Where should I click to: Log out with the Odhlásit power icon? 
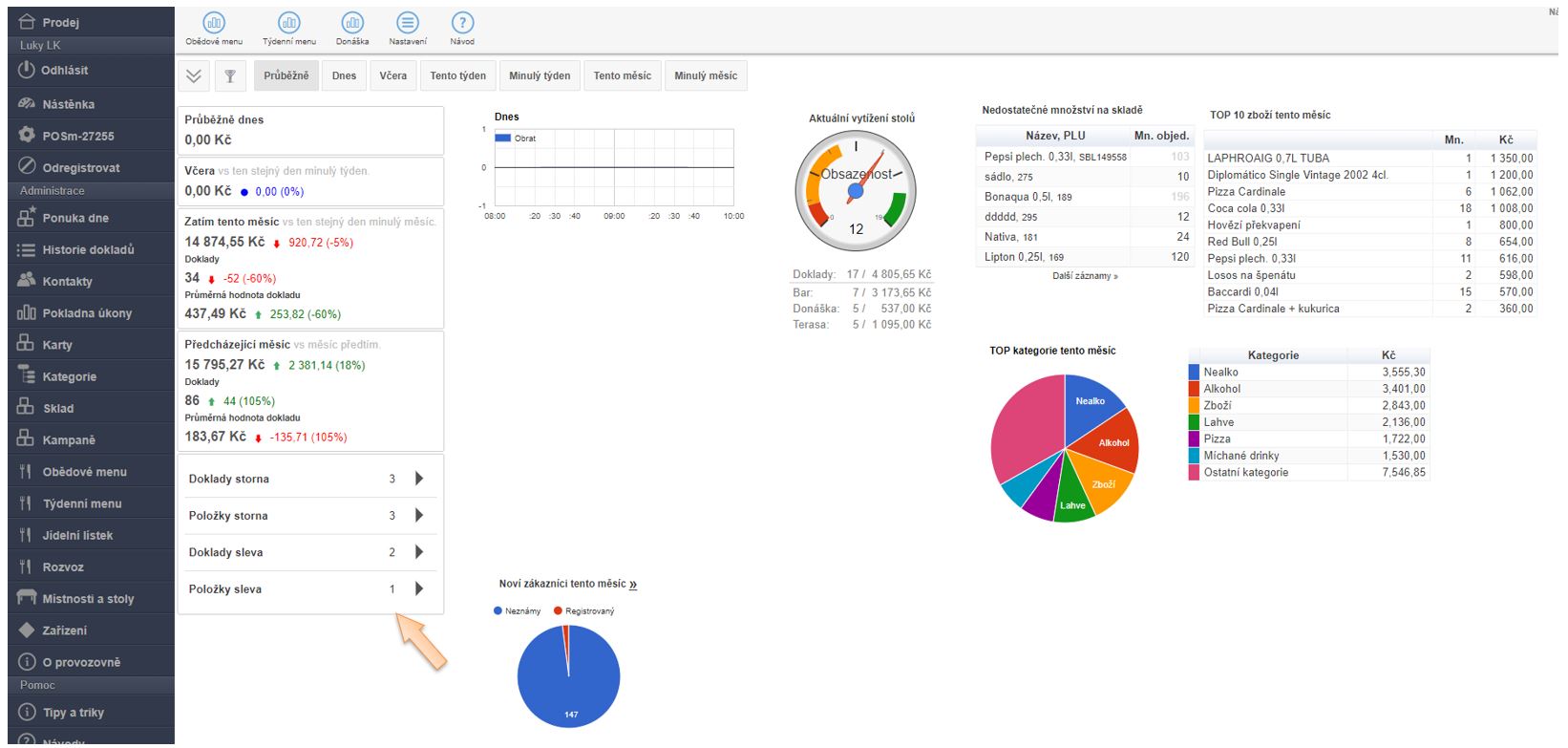click(x=27, y=70)
